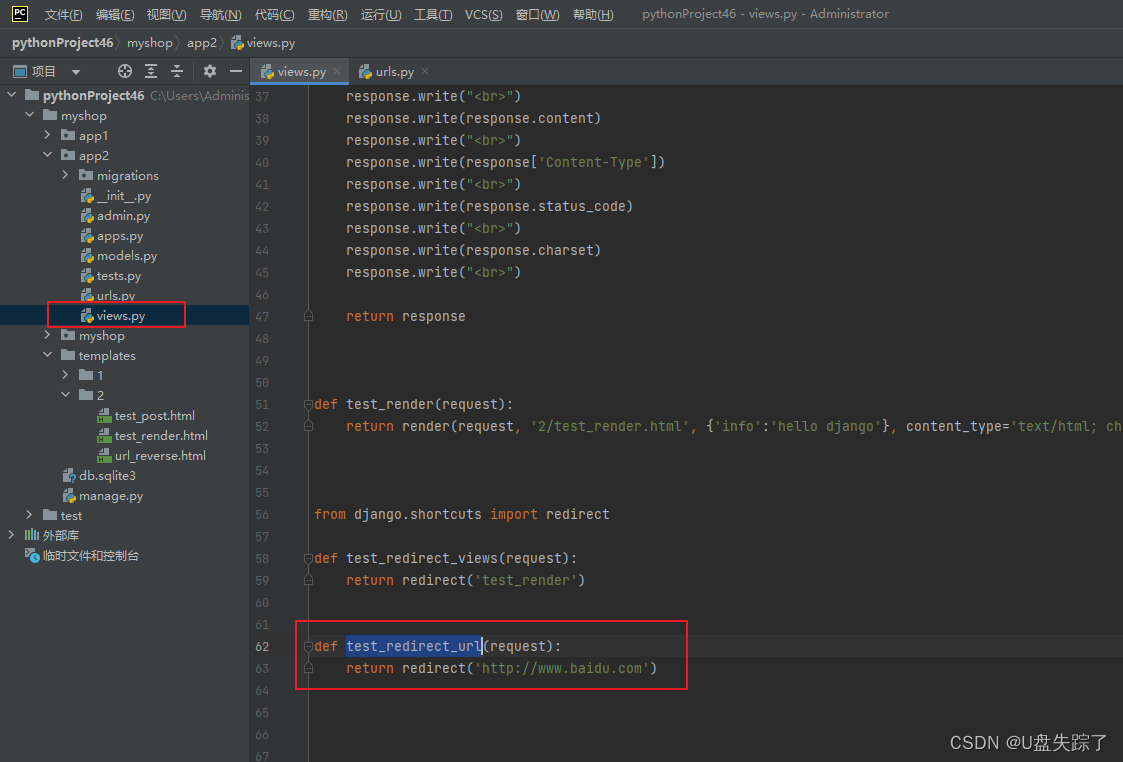Viewport: 1123px width, 762px height.
Task: Hide project panel using the minimize dash icon
Action: tap(236, 70)
